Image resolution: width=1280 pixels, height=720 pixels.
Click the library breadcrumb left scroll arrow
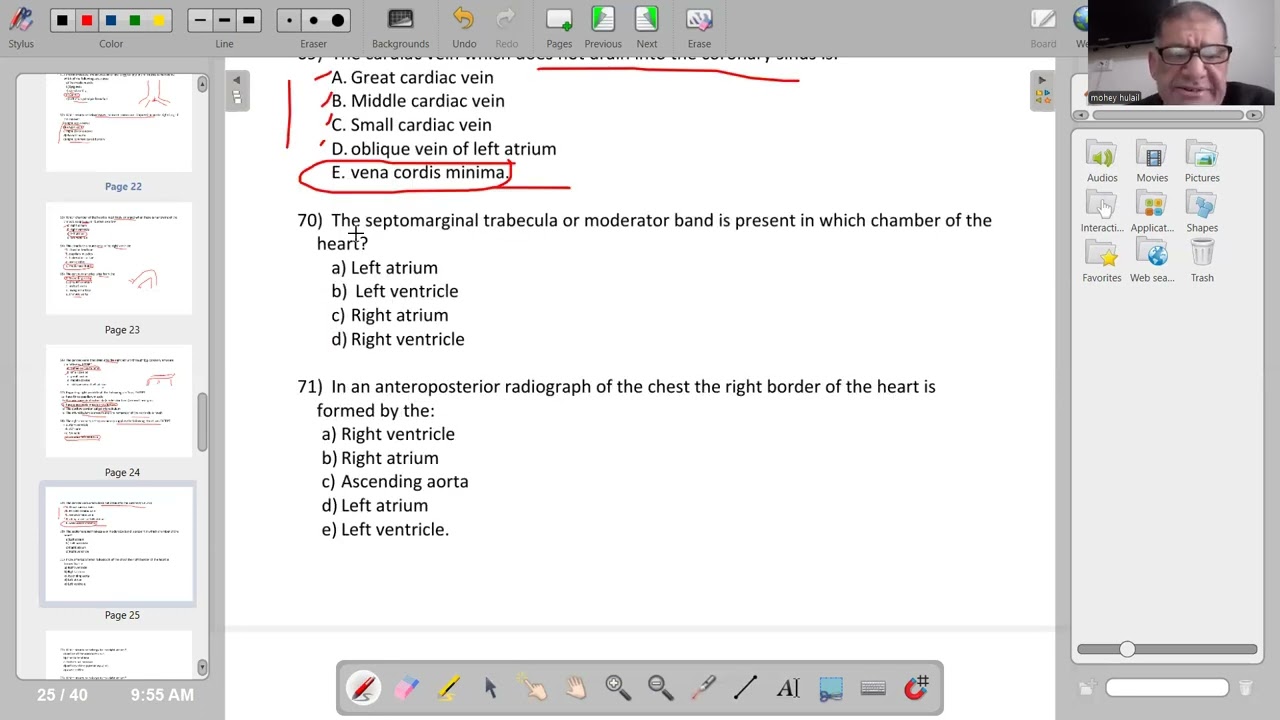1080,115
